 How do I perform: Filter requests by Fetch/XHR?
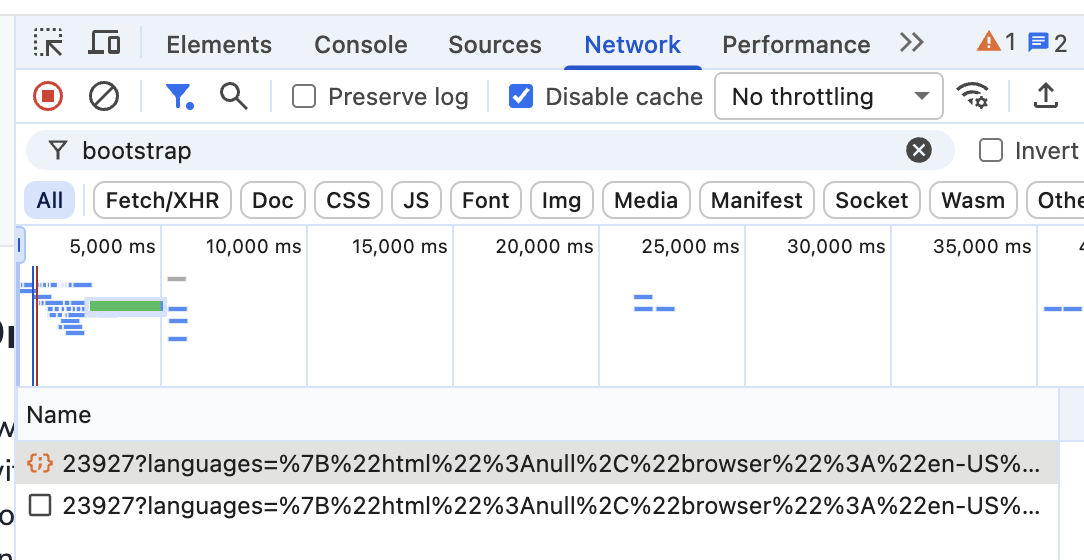click(162, 200)
